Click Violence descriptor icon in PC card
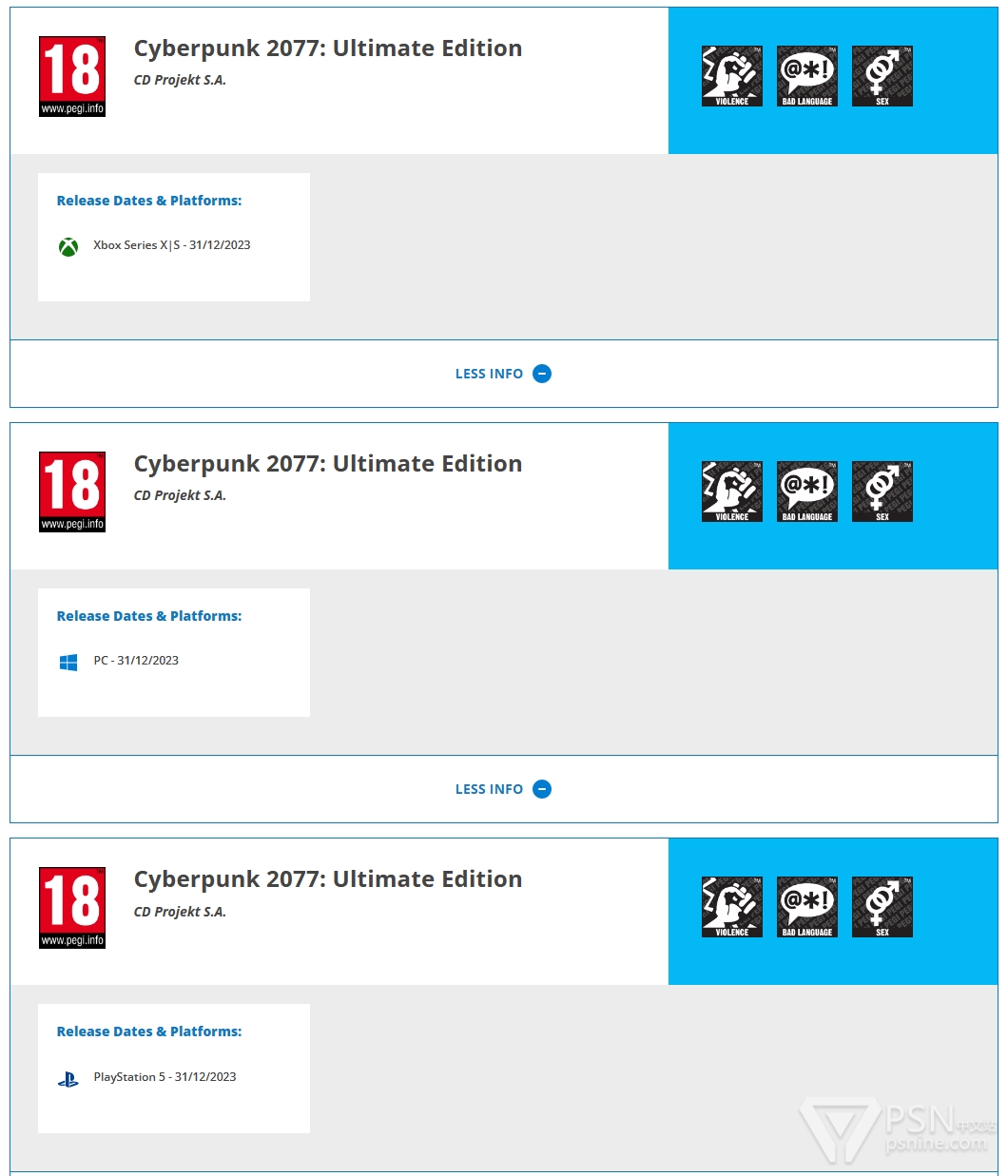 [x=732, y=492]
